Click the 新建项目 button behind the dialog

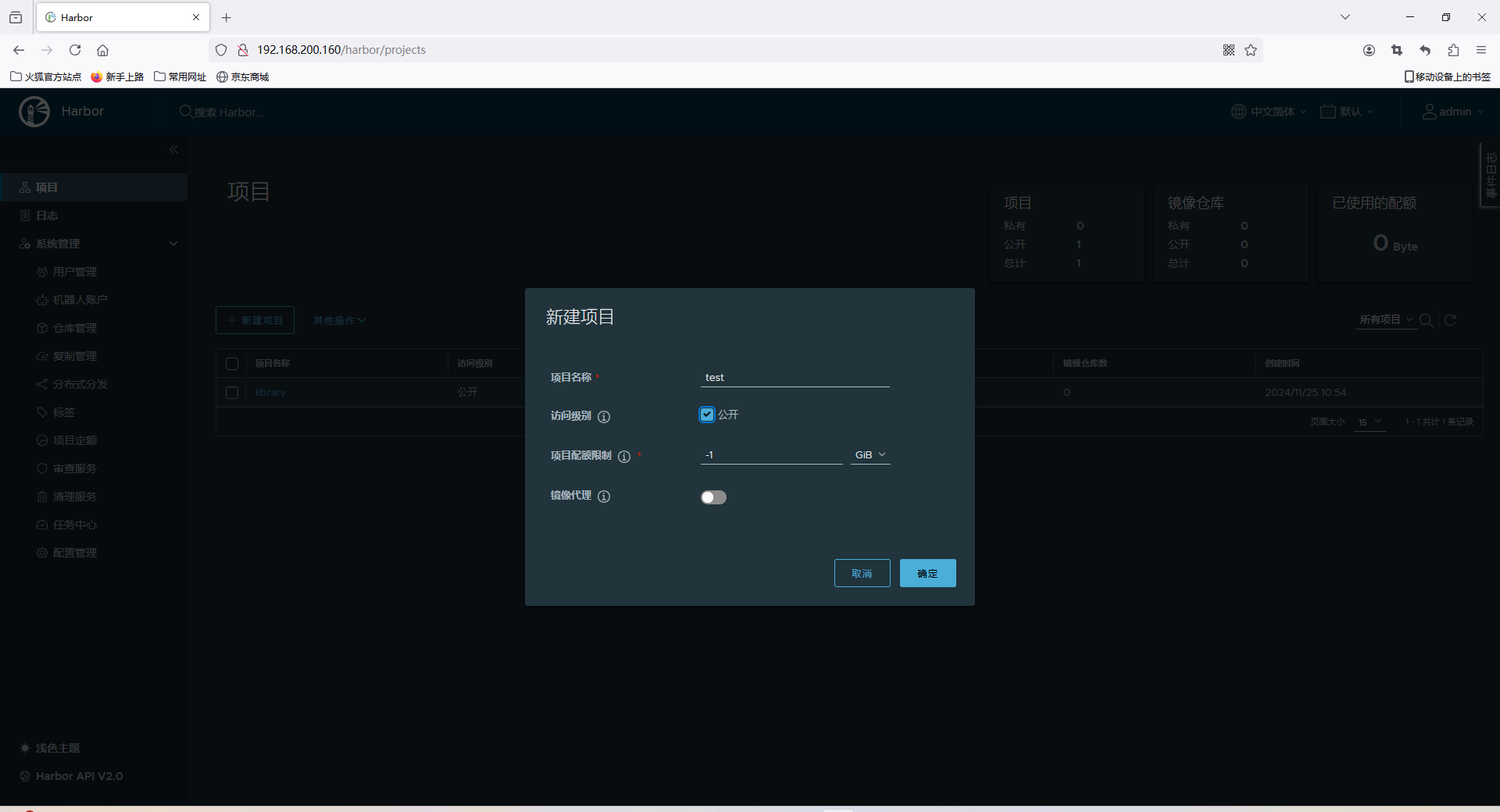tap(255, 320)
